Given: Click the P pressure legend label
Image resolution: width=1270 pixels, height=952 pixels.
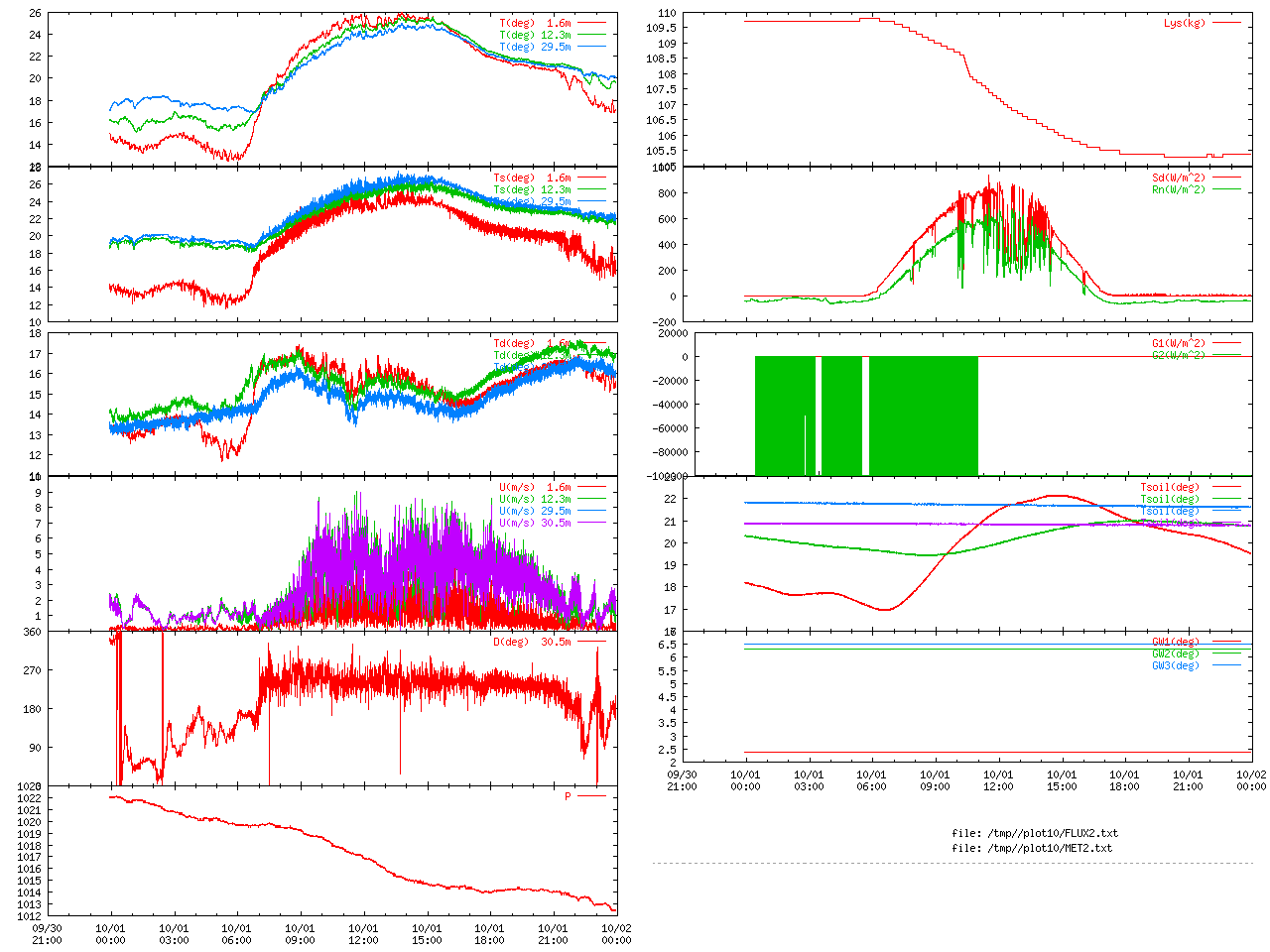Looking at the screenshot, I should click(568, 796).
